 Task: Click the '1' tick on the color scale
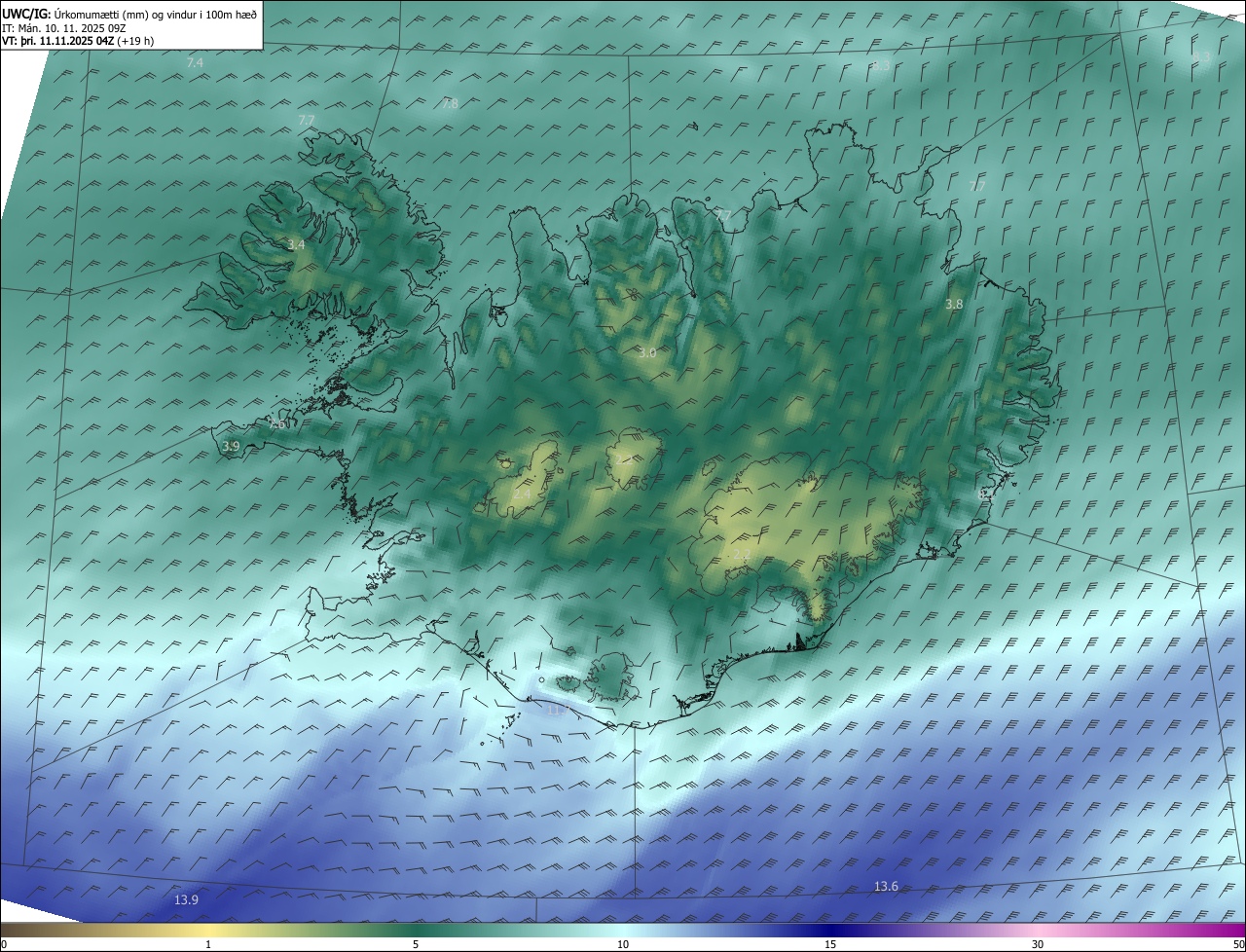(x=208, y=944)
